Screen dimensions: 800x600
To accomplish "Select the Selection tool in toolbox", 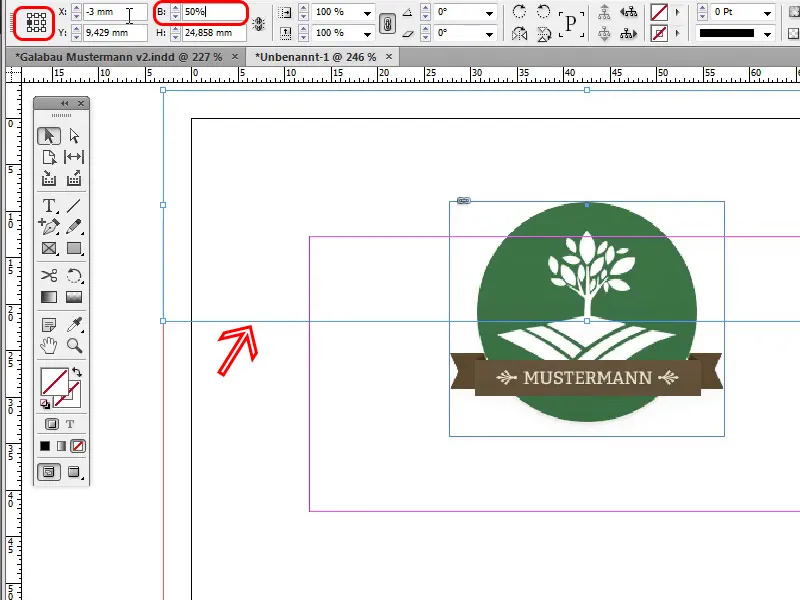I will point(49,136).
